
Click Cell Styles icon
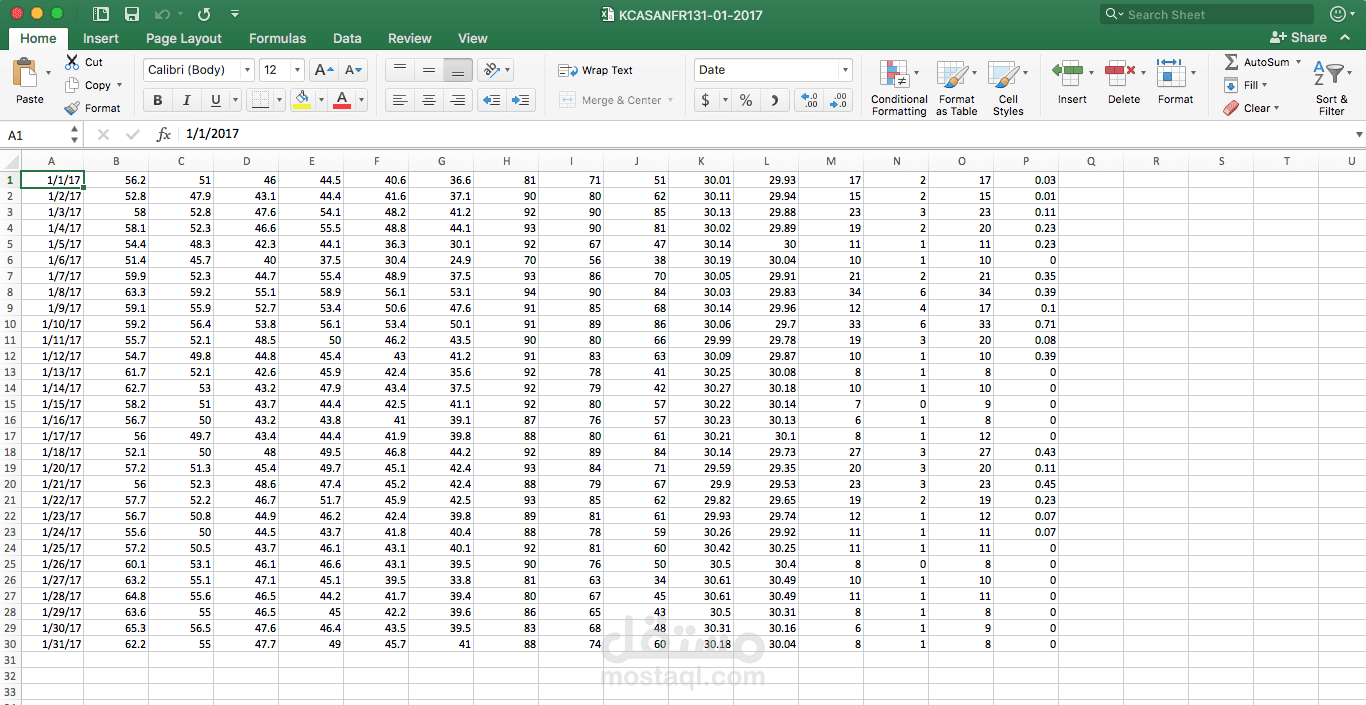[1003, 75]
